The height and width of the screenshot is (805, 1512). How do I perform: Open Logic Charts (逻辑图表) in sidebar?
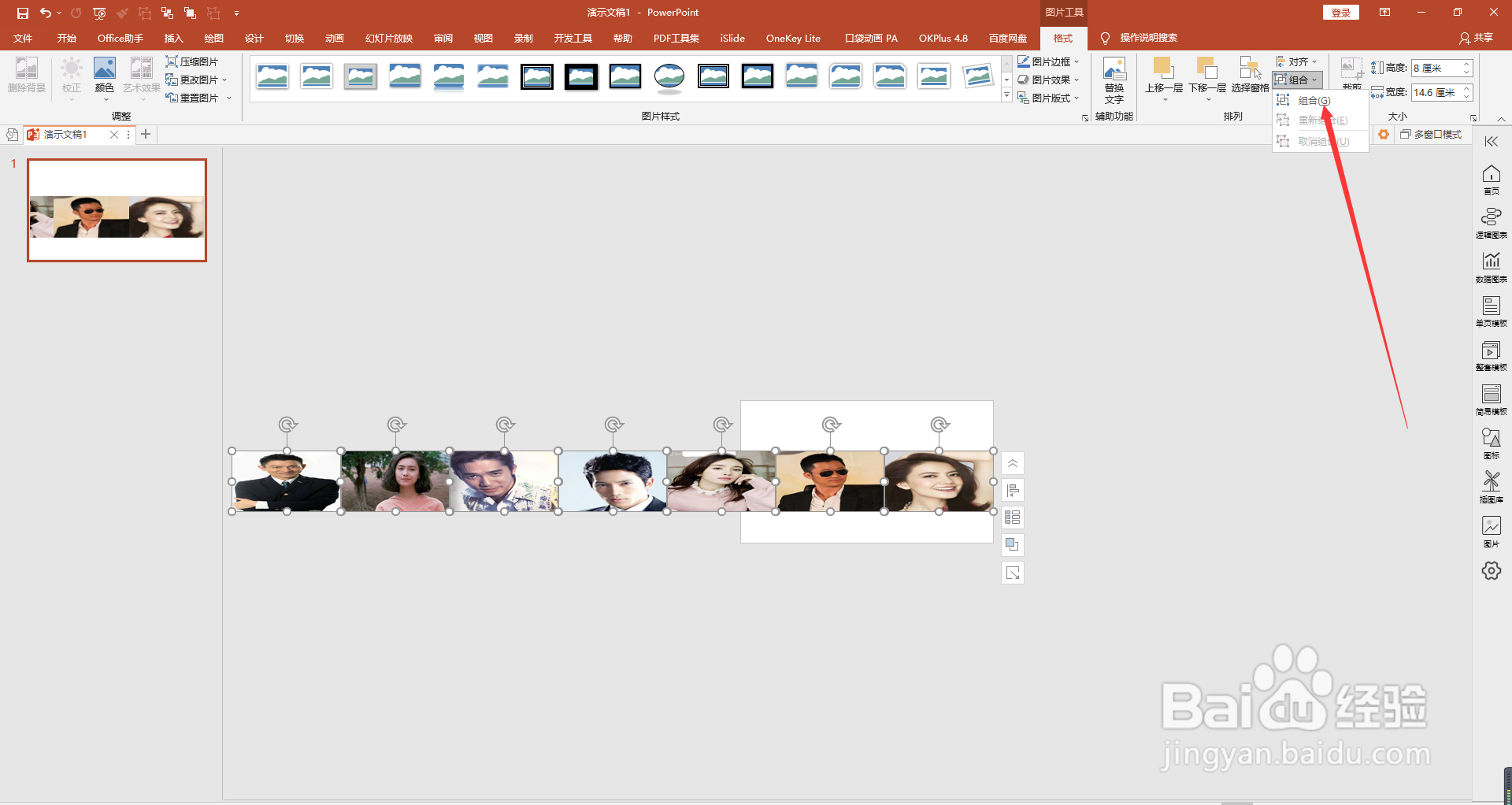1492,224
